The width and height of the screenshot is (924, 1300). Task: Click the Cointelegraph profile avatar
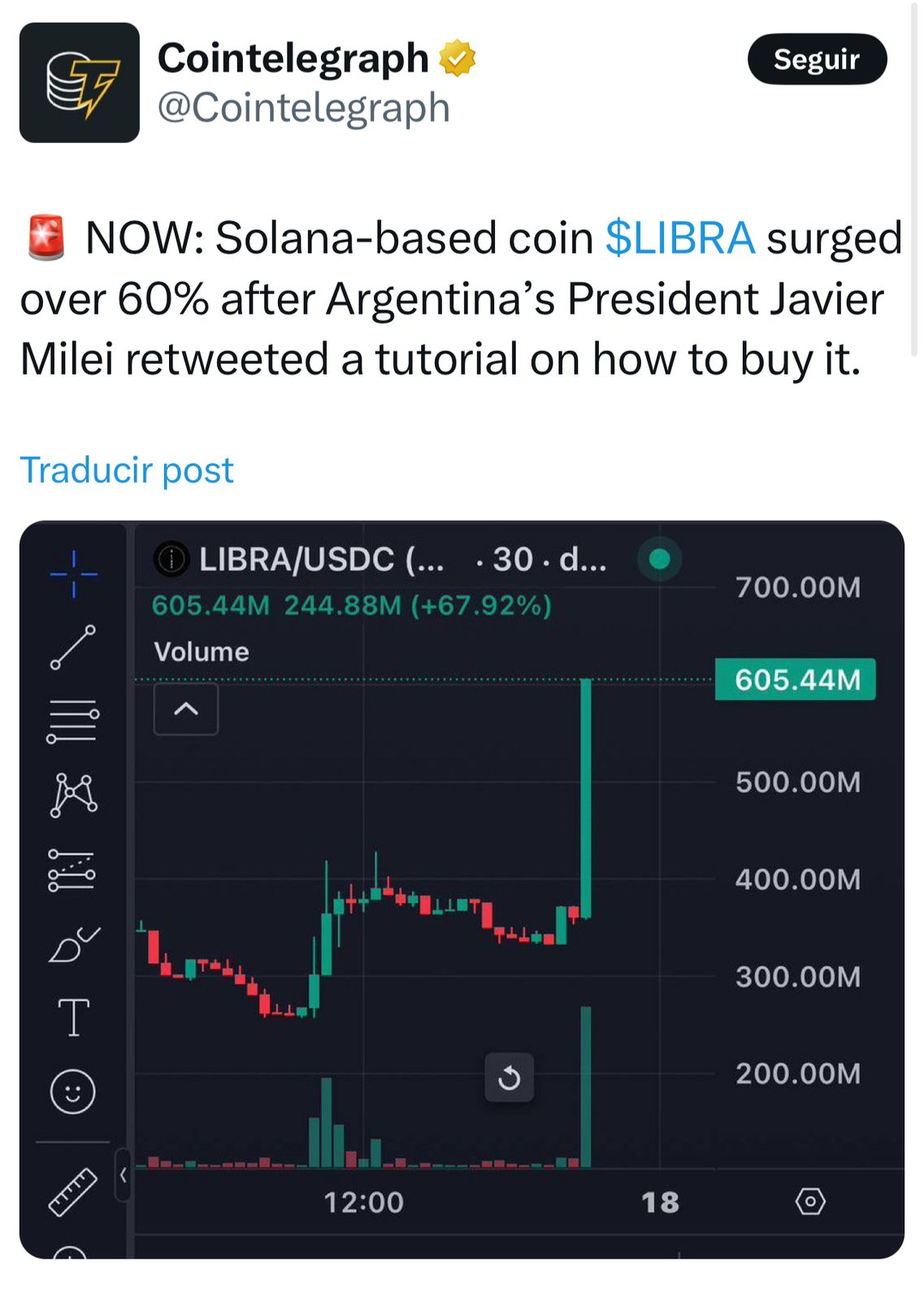point(80,83)
